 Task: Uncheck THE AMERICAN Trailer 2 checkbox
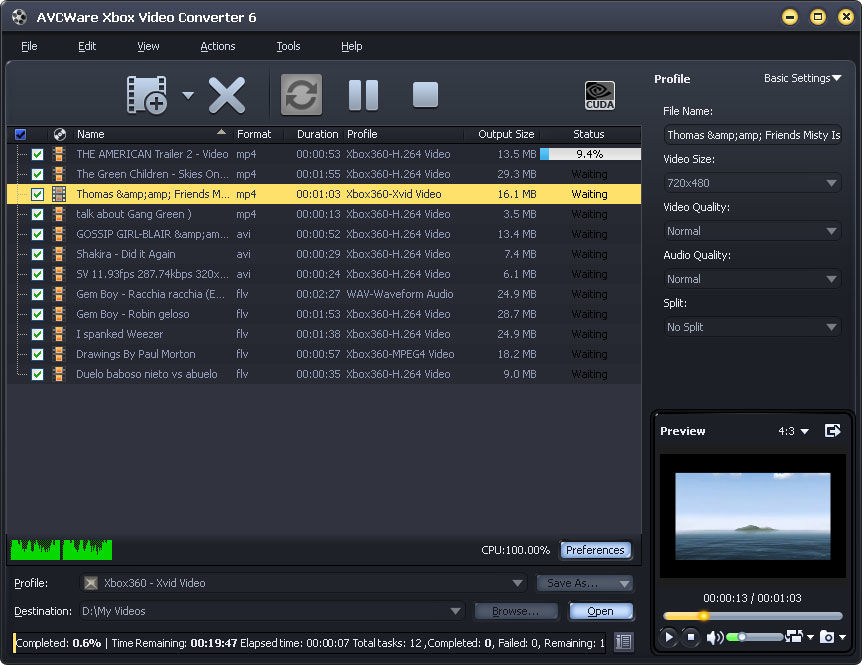point(37,154)
